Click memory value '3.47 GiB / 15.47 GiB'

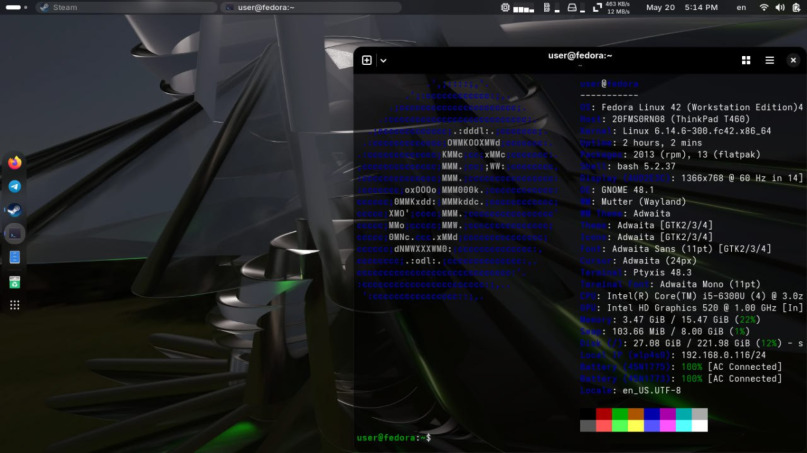[x=675, y=320]
